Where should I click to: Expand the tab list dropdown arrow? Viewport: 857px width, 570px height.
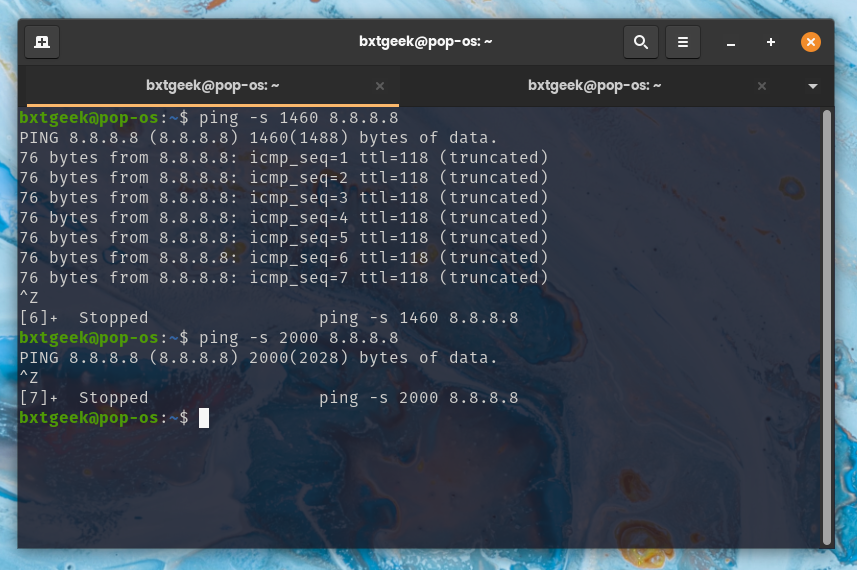813,87
